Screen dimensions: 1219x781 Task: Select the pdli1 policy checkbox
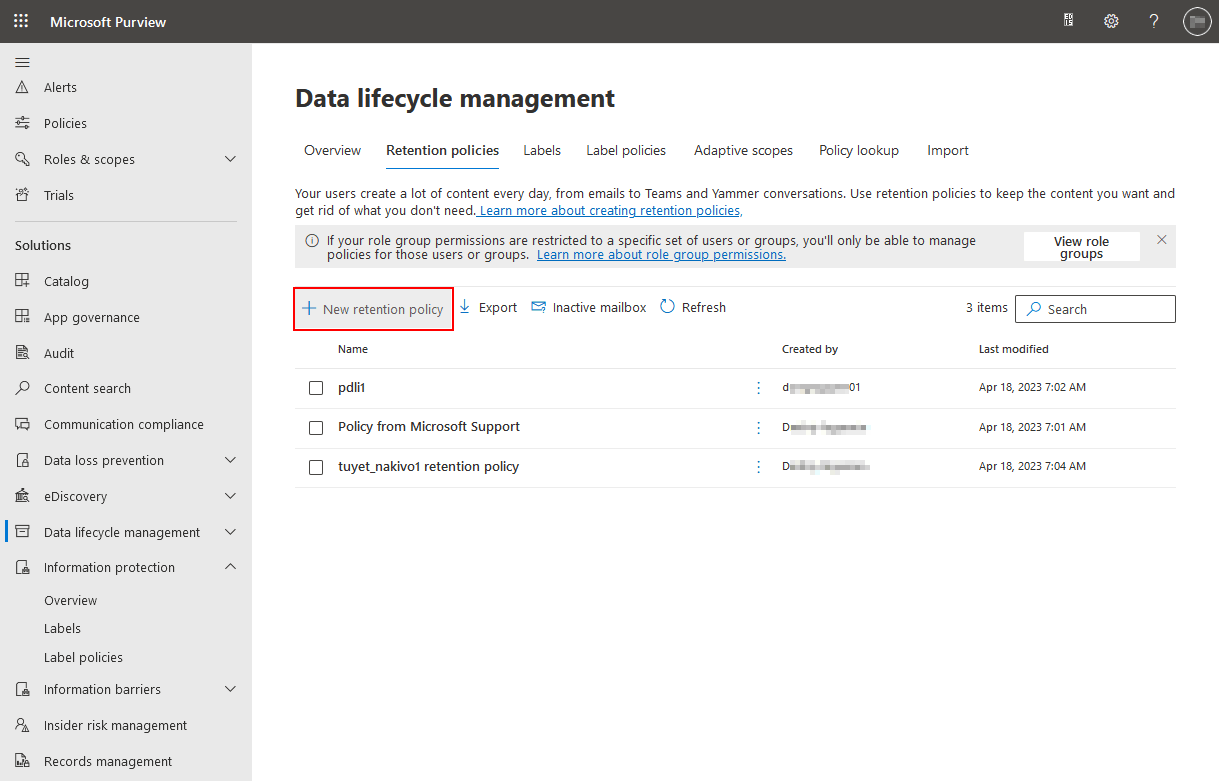point(316,388)
